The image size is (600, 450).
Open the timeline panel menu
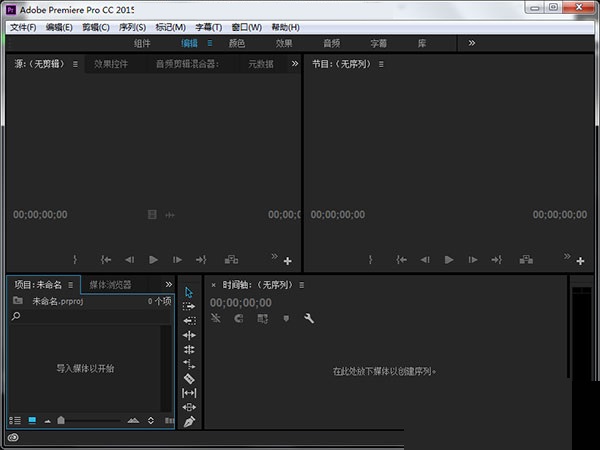coord(302,285)
